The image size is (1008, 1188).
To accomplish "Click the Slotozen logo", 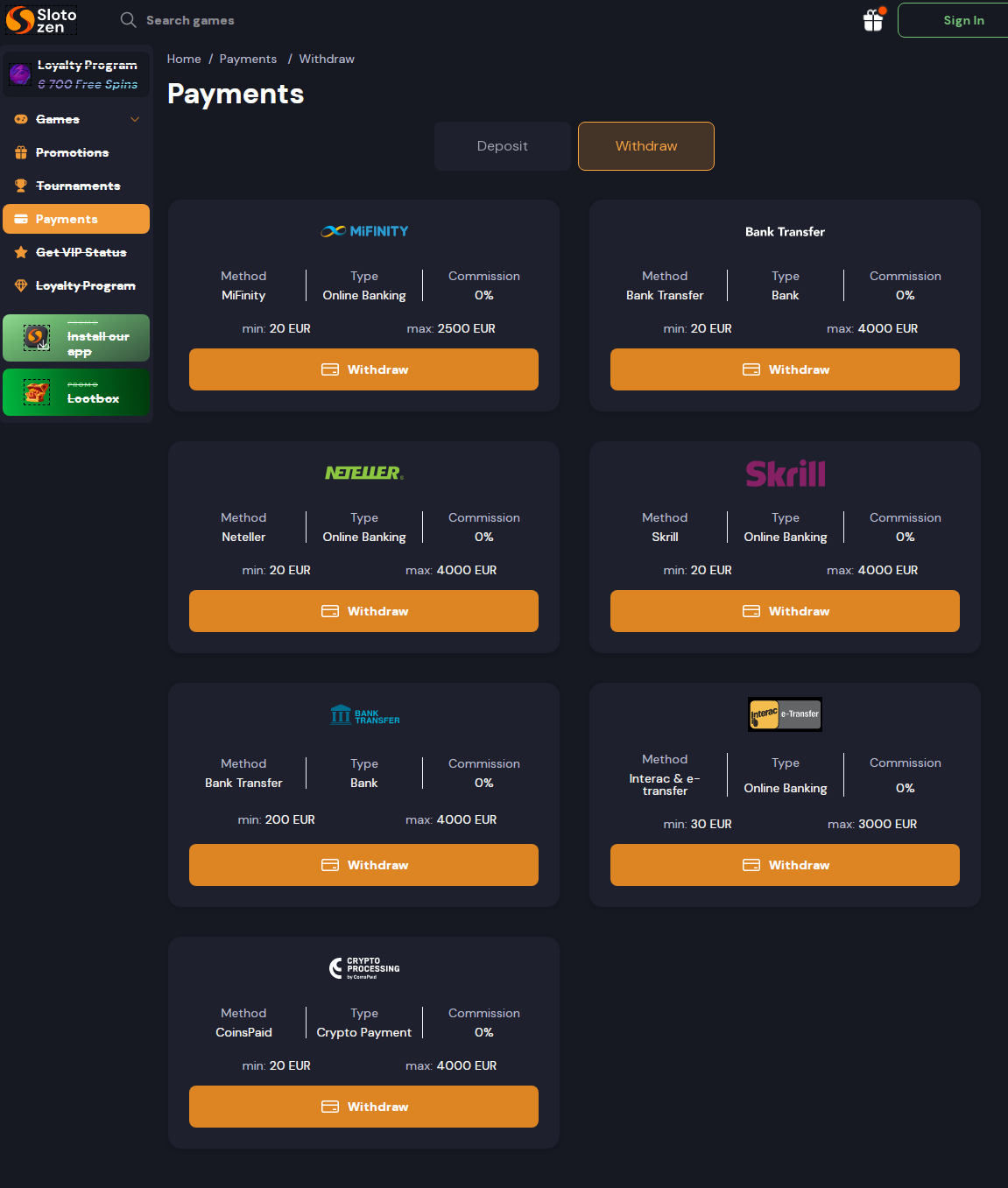I will click(x=41, y=20).
